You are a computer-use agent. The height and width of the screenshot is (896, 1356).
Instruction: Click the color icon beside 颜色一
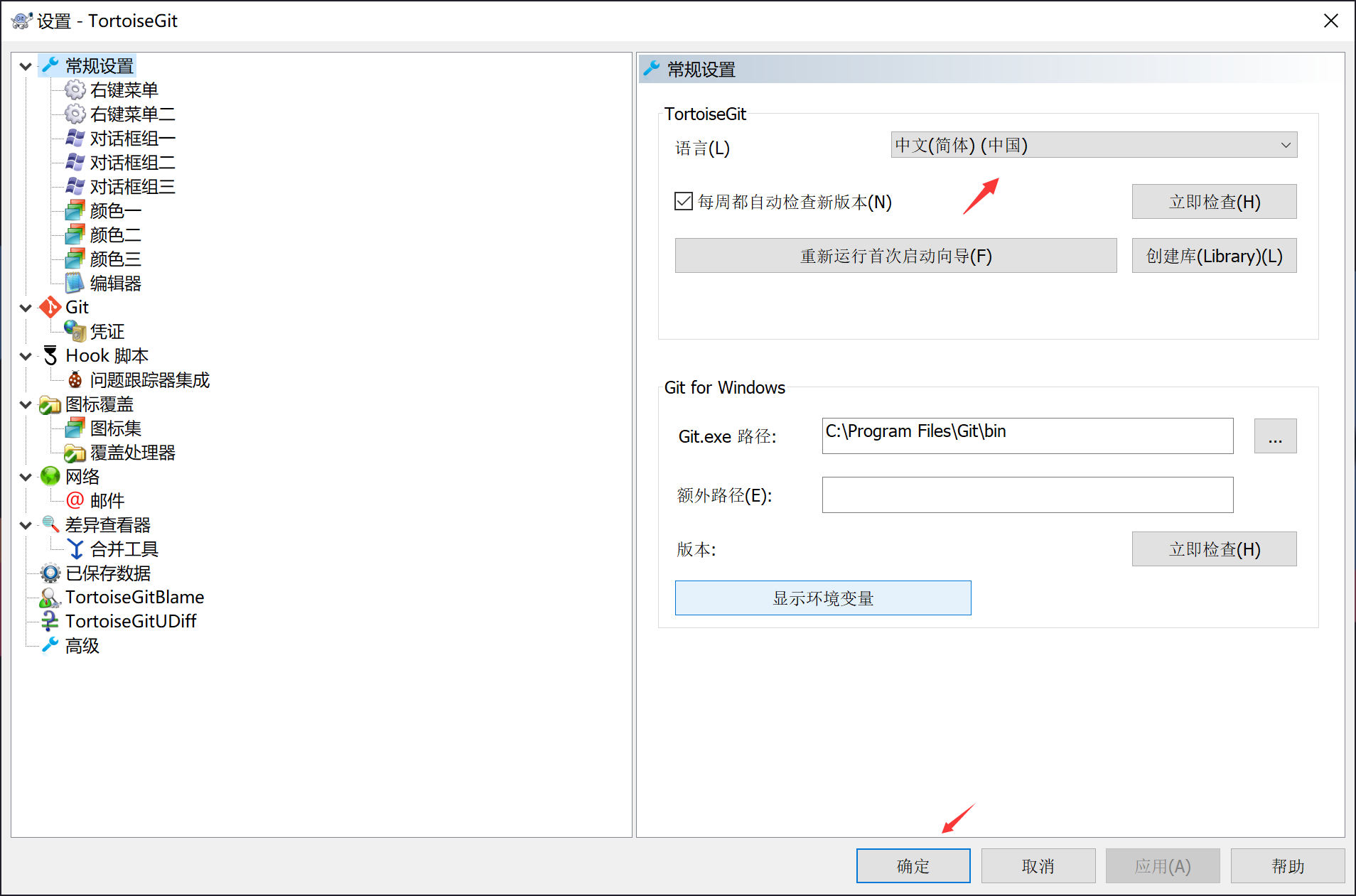(x=75, y=211)
